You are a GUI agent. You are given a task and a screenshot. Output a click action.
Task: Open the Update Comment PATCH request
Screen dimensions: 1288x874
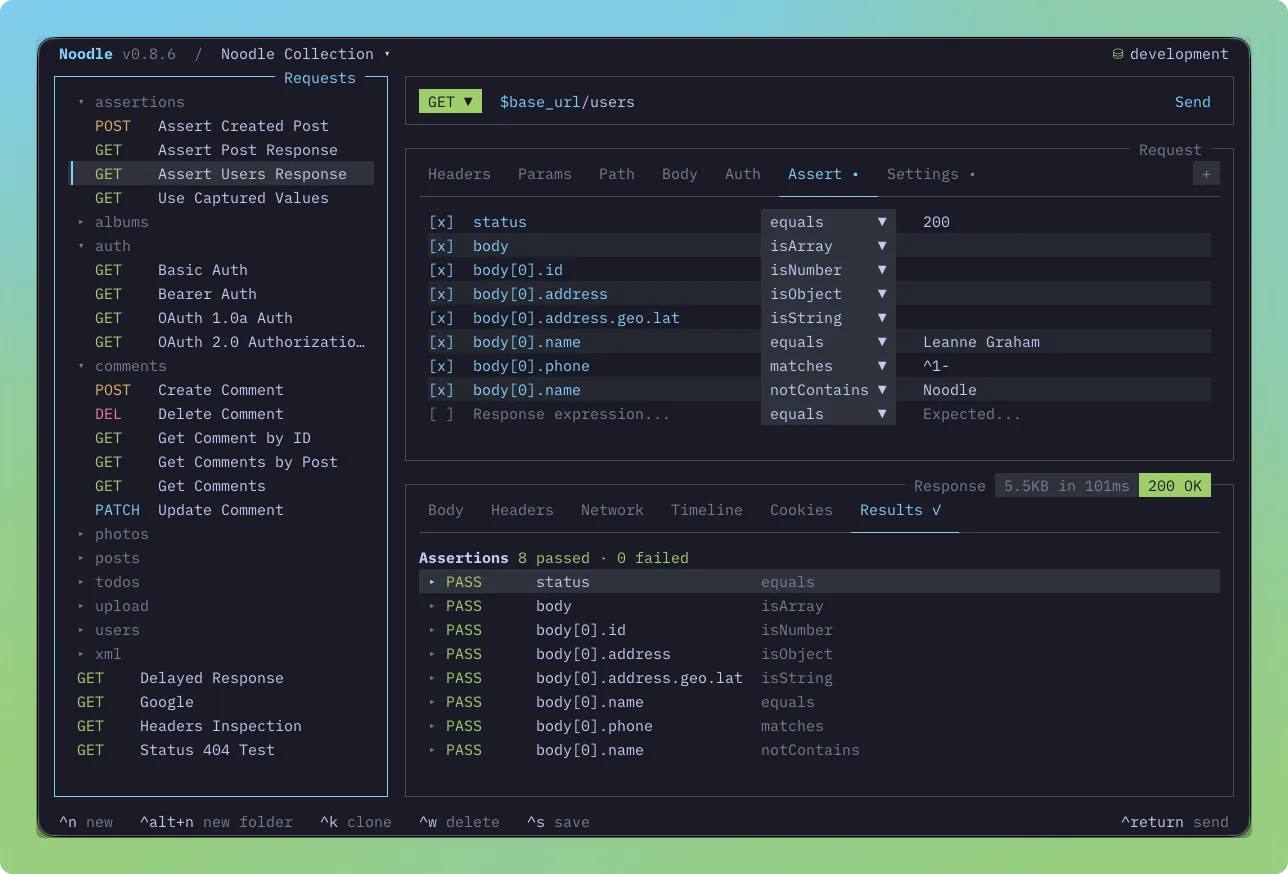click(x=221, y=510)
